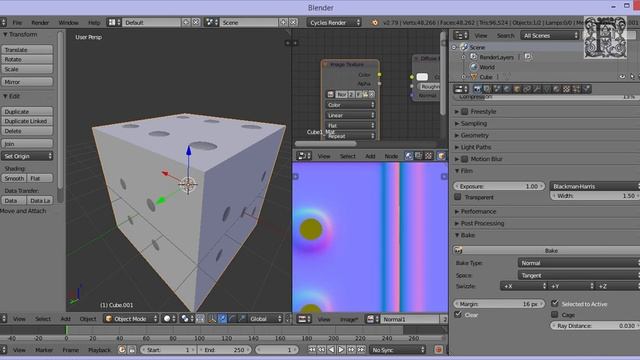Open the Modifiers wrench tab icon
This screenshot has width=640, height=360.
[x=537, y=89]
